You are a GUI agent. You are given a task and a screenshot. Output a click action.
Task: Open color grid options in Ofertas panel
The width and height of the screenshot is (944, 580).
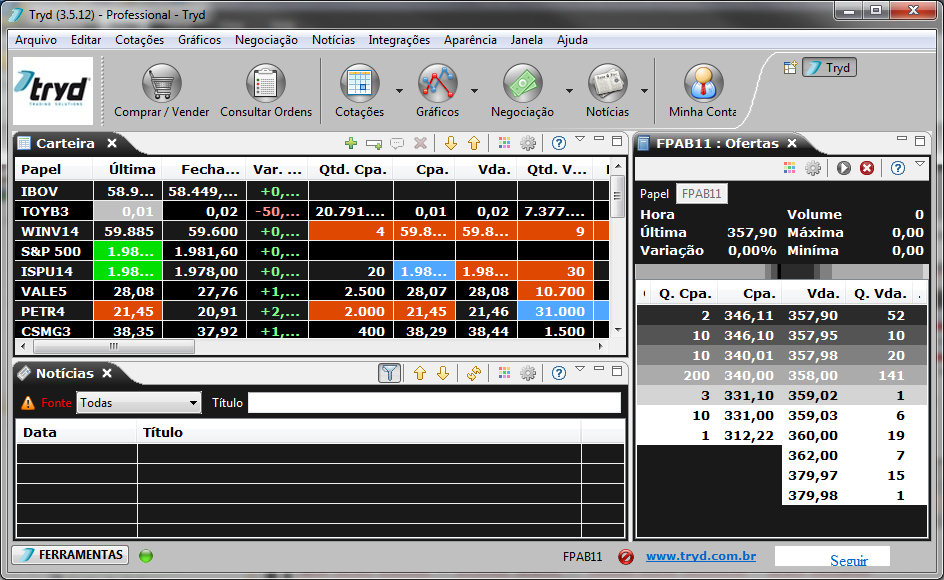(789, 168)
